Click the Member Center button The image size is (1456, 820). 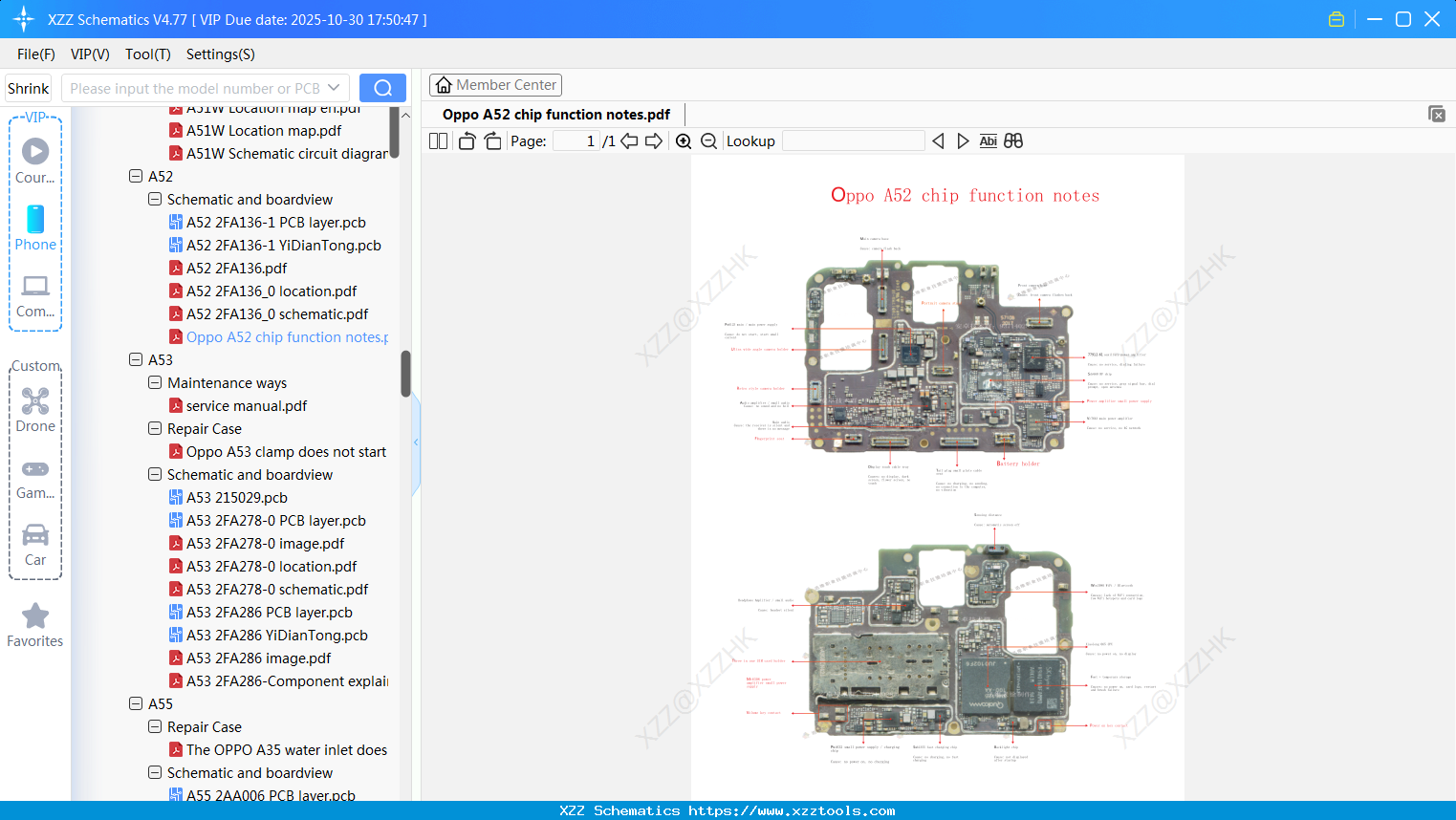click(x=495, y=85)
